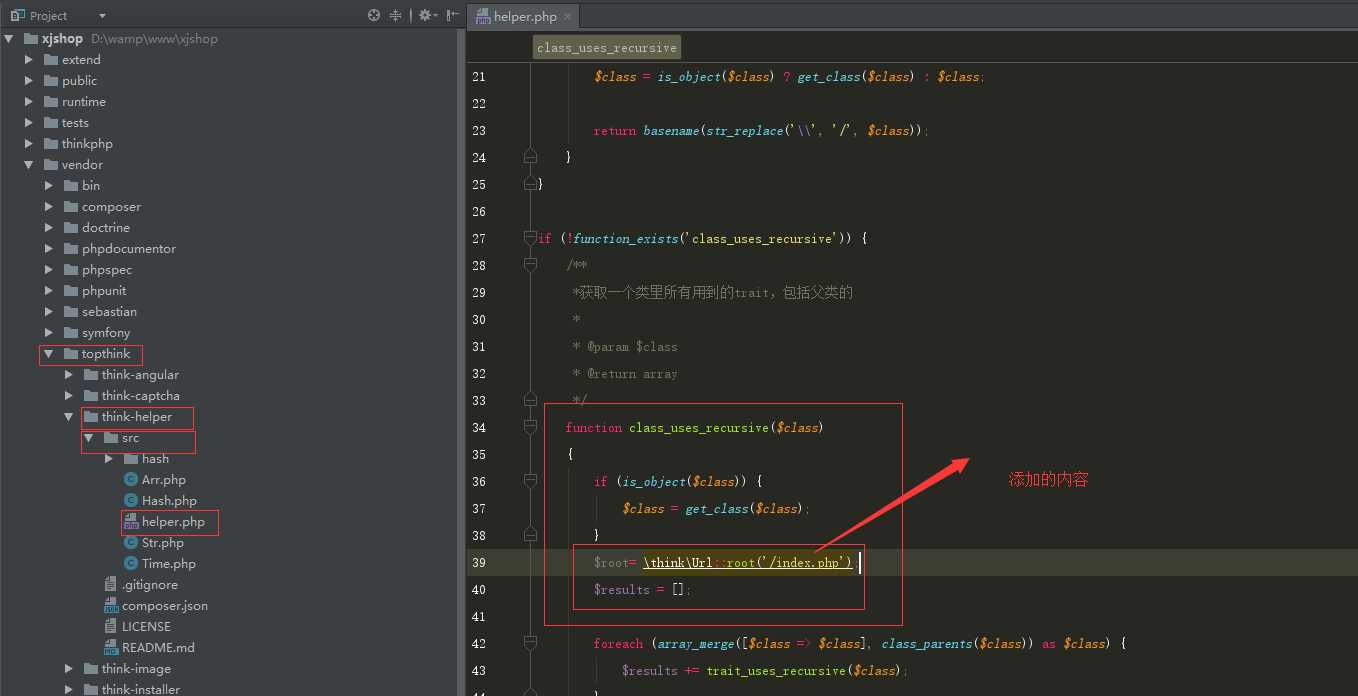The height and width of the screenshot is (696, 1358).
Task: Click the think-installer folder name
Action: 141,689
